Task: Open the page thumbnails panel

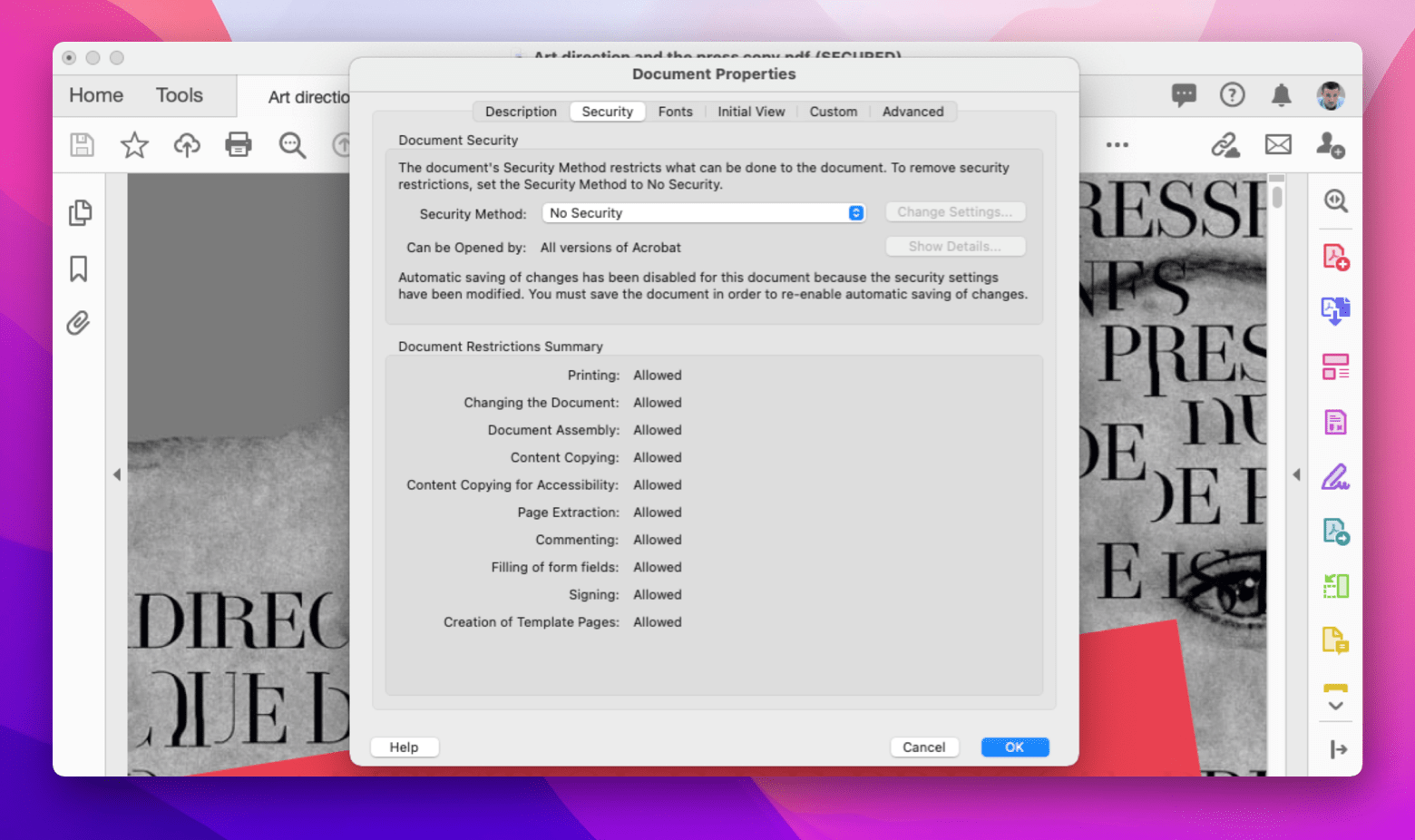Action: [80, 213]
